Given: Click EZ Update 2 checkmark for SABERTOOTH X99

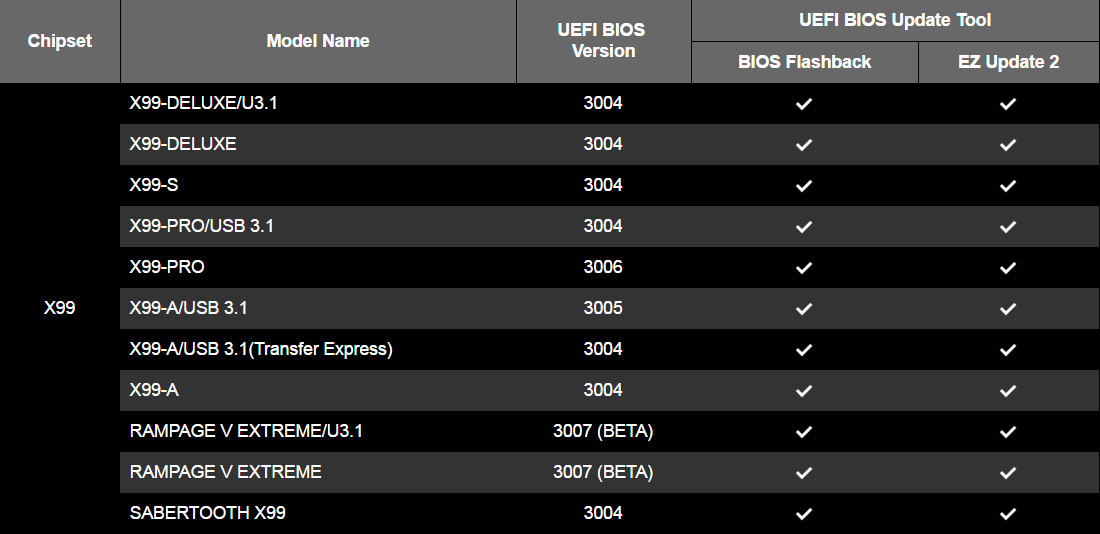Looking at the screenshot, I should tap(1008, 514).
